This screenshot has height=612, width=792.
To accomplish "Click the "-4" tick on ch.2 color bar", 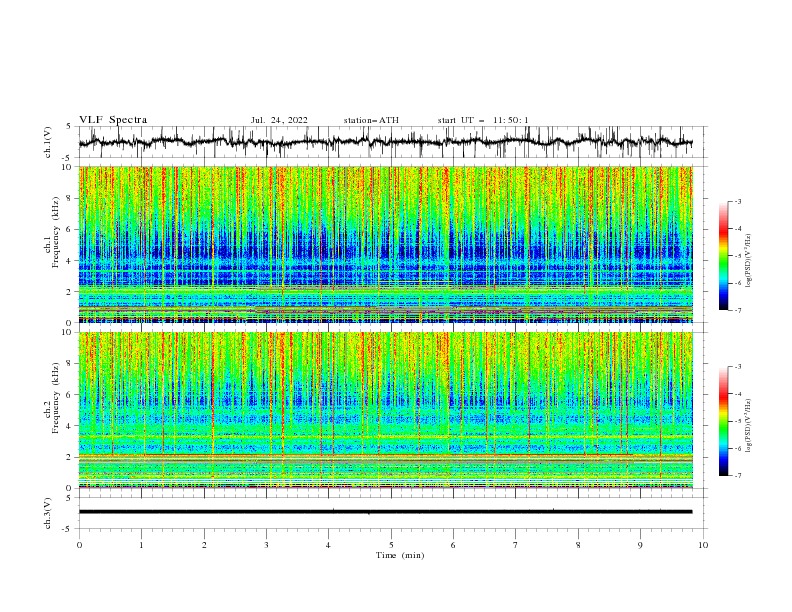I will (737, 394).
